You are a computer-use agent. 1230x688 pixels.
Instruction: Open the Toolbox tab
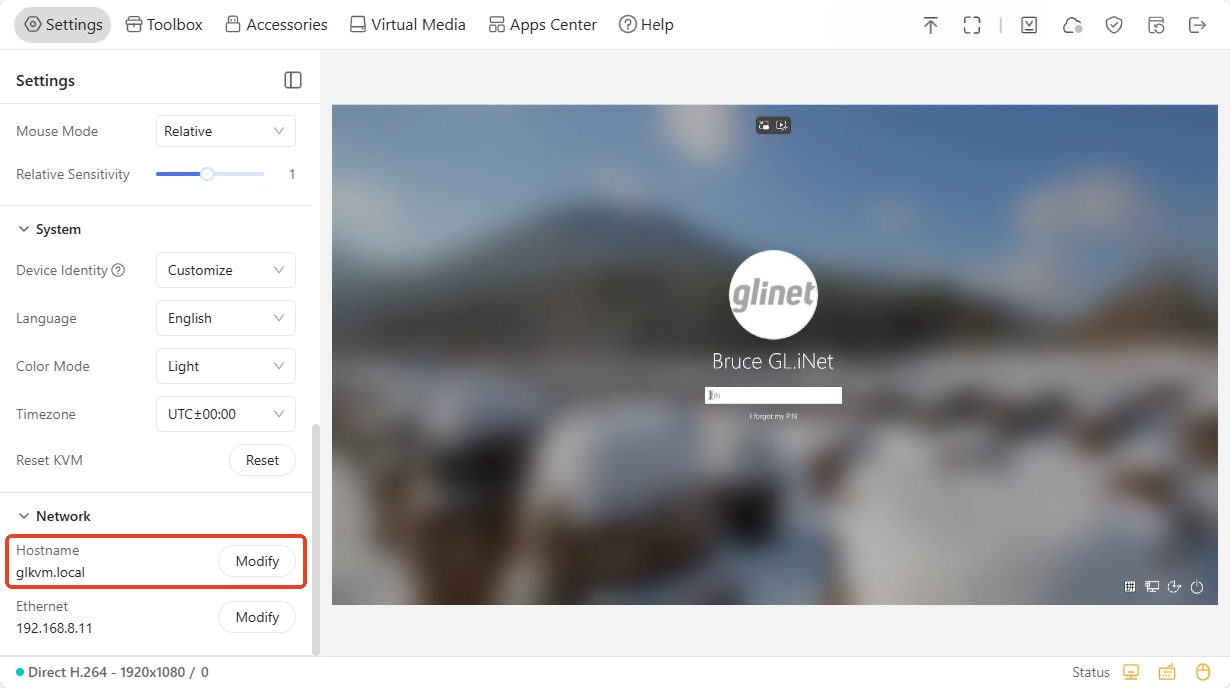tap(164, 25)
